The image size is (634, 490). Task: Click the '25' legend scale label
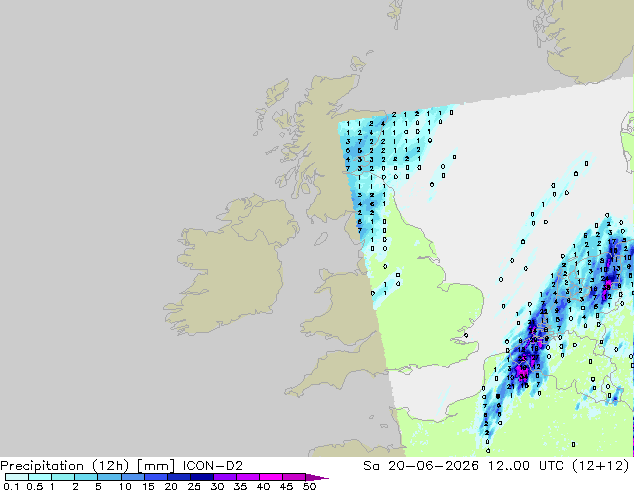point(194,486)
